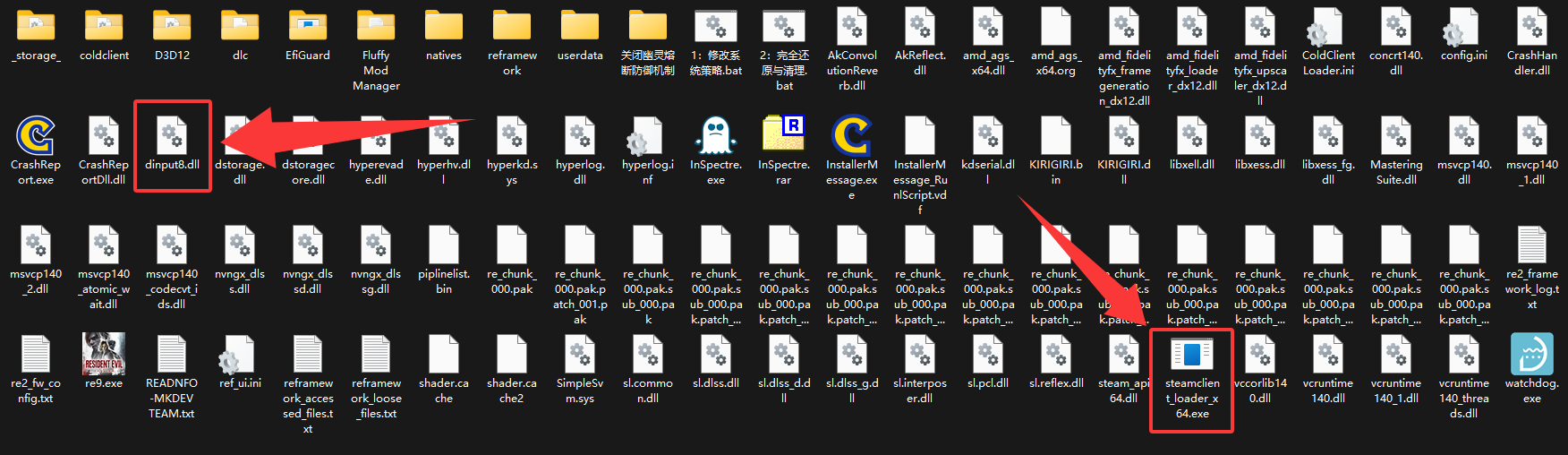Select the re2_framework_log.txt file
The width and height of the screenshot is (1568, 455).
(1531, 246)
